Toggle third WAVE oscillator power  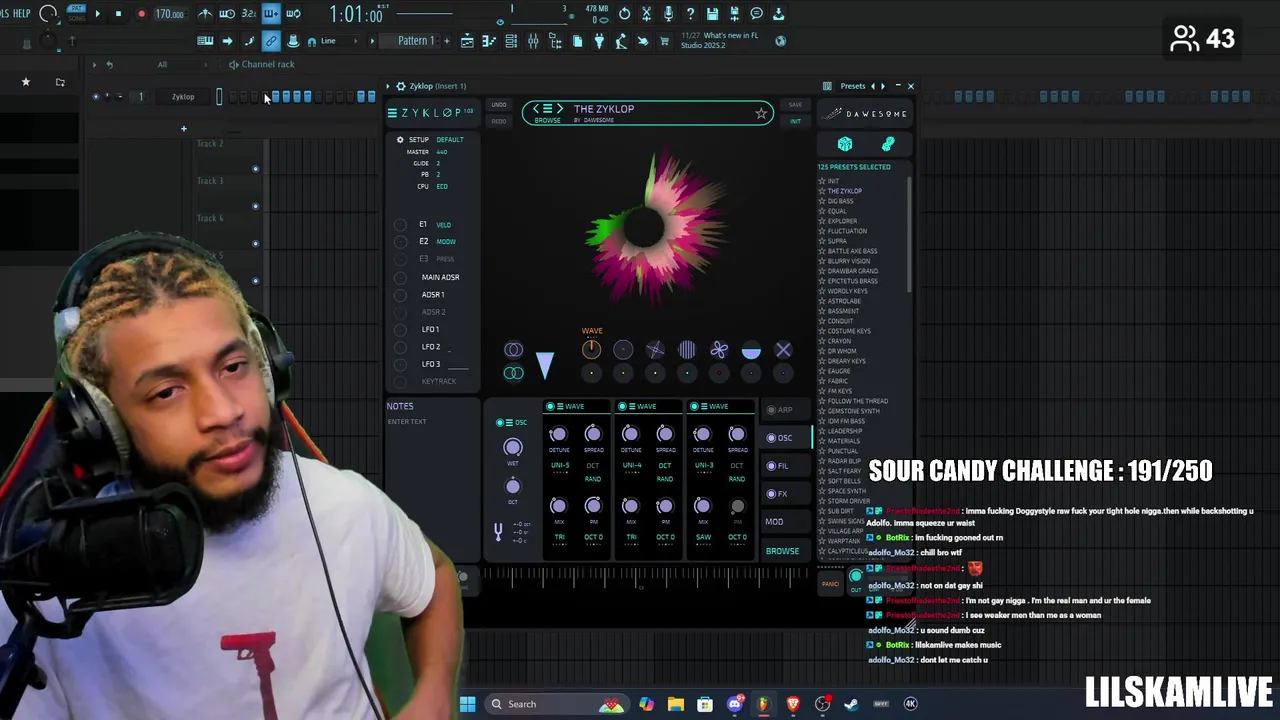pyautogui.click(x=694, y=406)
